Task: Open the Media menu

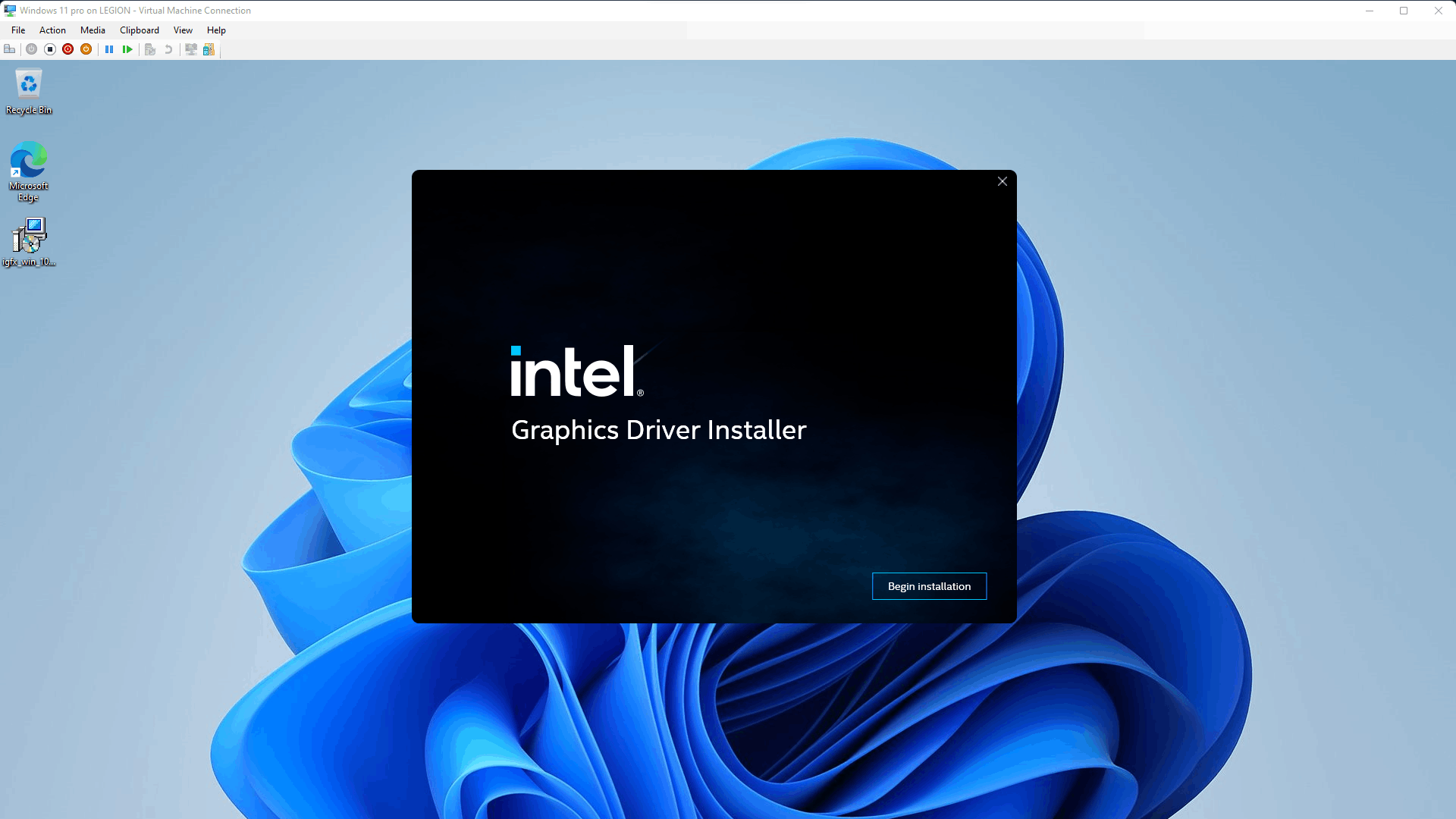Action: 93,30
